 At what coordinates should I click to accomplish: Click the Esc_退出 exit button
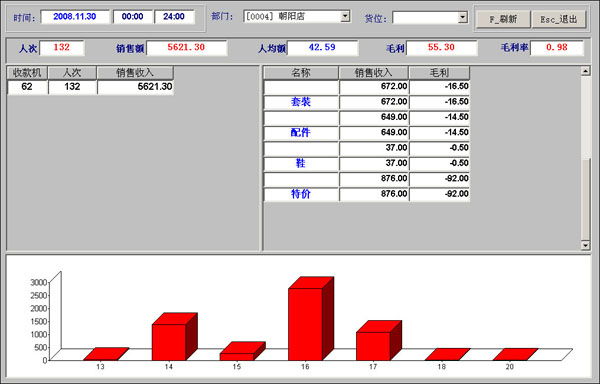[x=559, y=19]
